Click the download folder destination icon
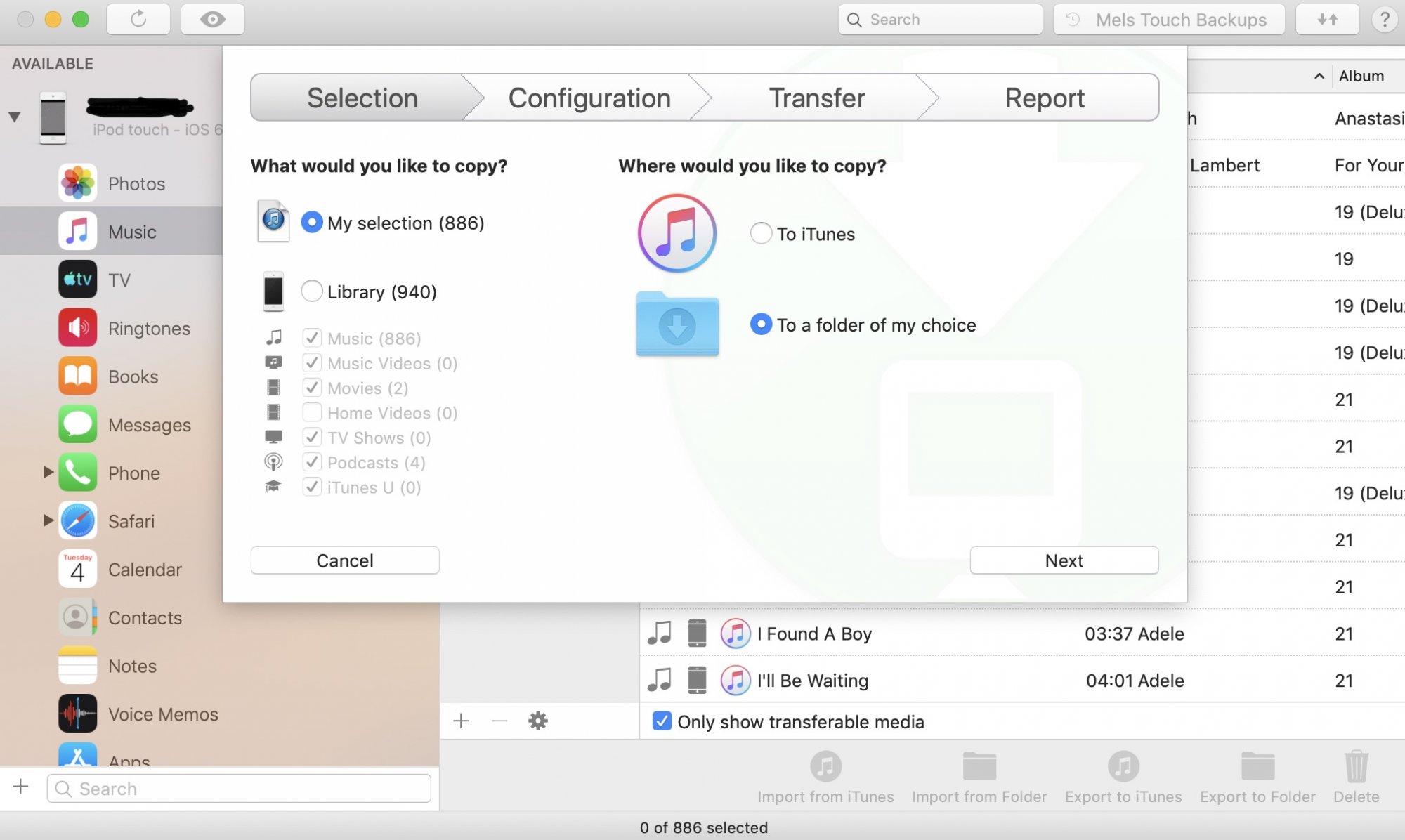This screenshot has height=840, width=1405. click(x=677, y=324)
